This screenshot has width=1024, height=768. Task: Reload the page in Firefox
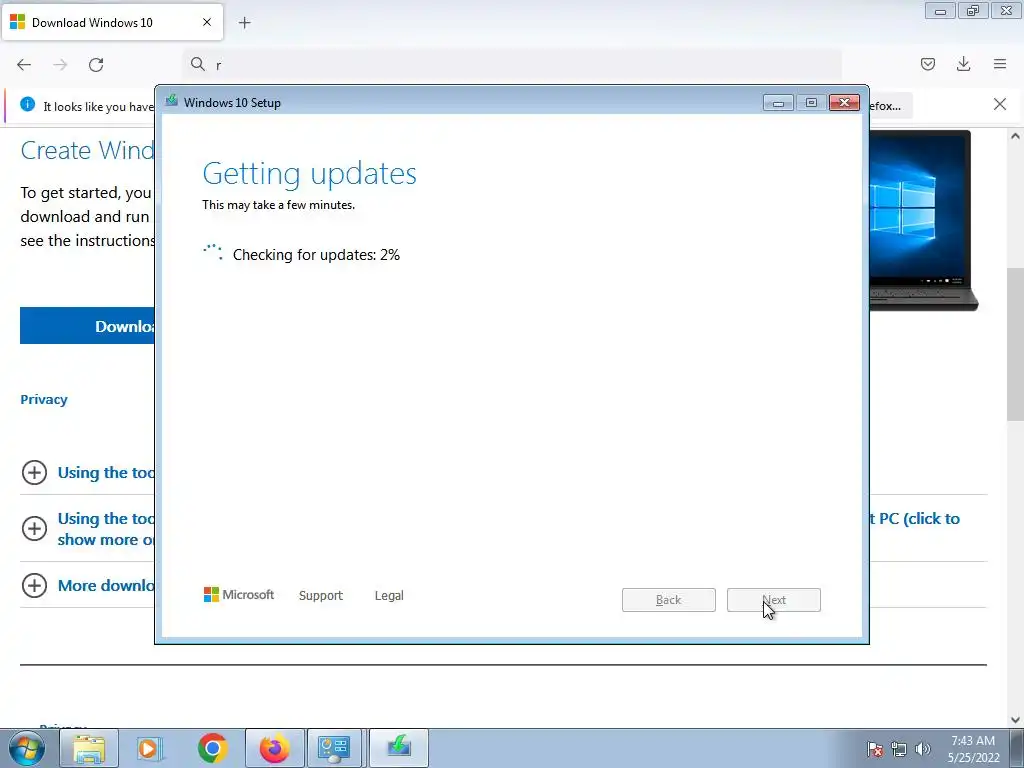(x=96, y=65)
